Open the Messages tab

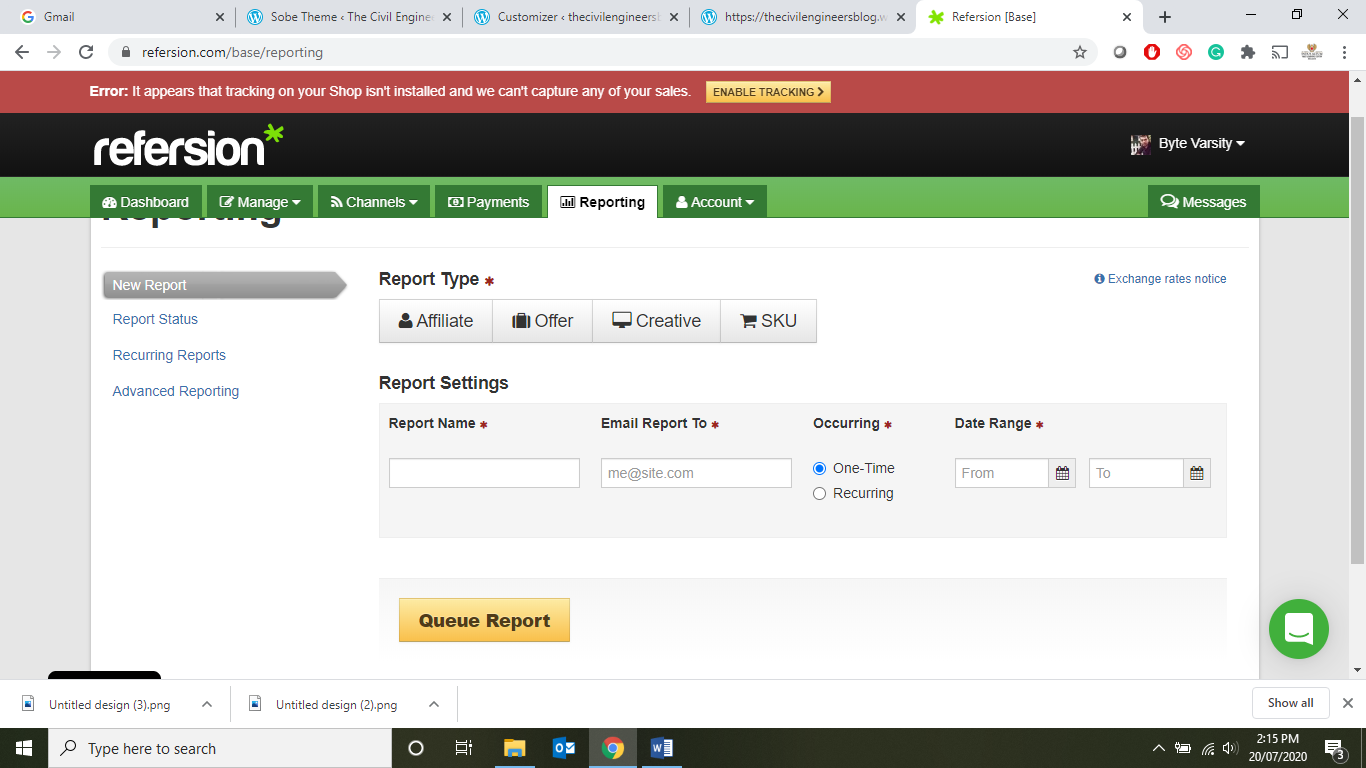(x=1204, y=201)
